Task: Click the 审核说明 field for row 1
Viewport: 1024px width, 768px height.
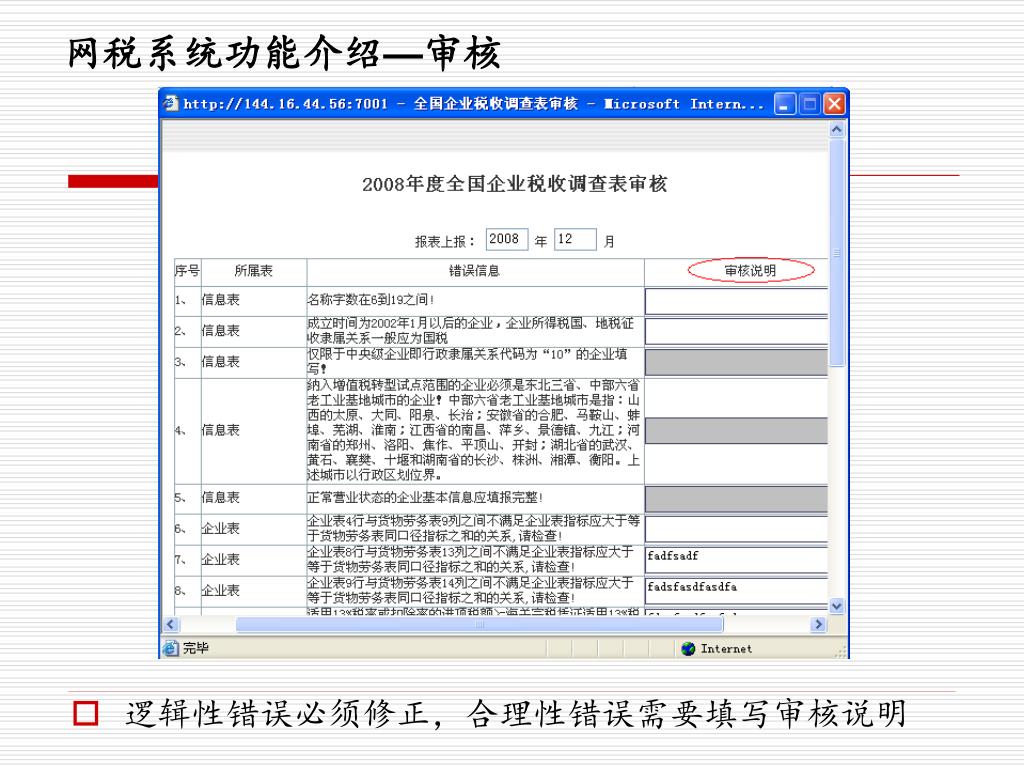Action: [737, 301]
